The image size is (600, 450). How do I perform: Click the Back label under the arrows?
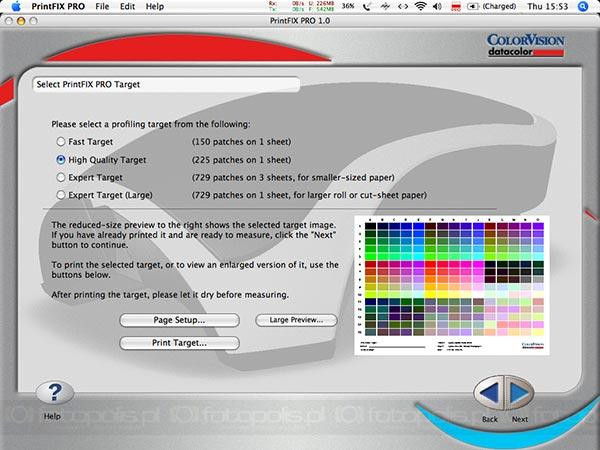490,419
